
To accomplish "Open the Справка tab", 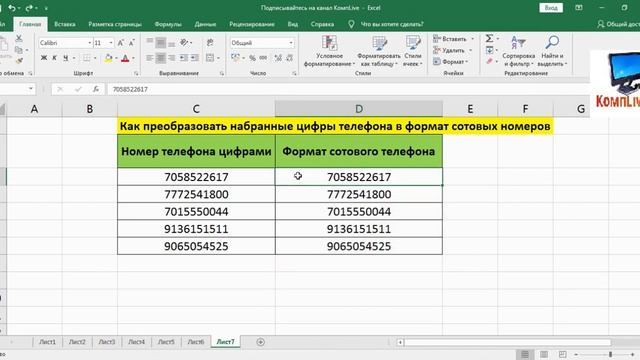I will pyautogui.click(x=322, y=24).
